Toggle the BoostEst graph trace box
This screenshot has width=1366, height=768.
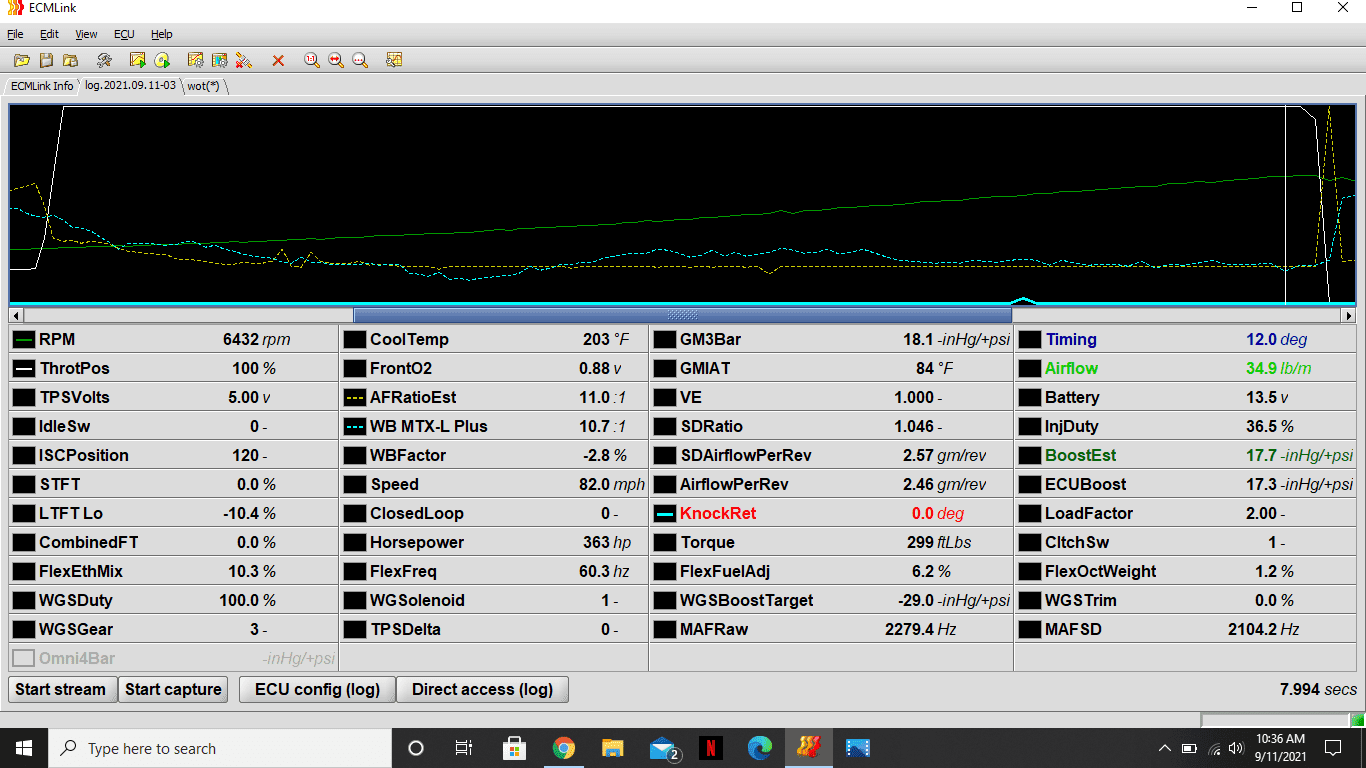pos(1029,456)
